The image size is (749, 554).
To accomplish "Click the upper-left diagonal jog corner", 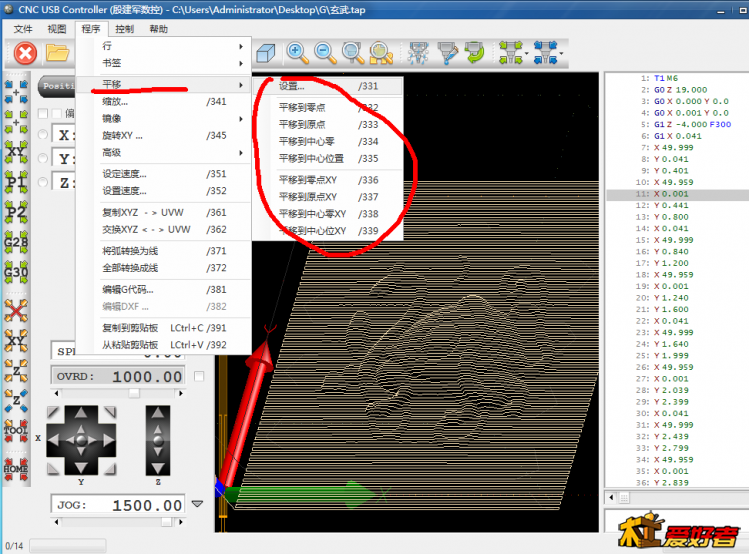I will point(53,412).
